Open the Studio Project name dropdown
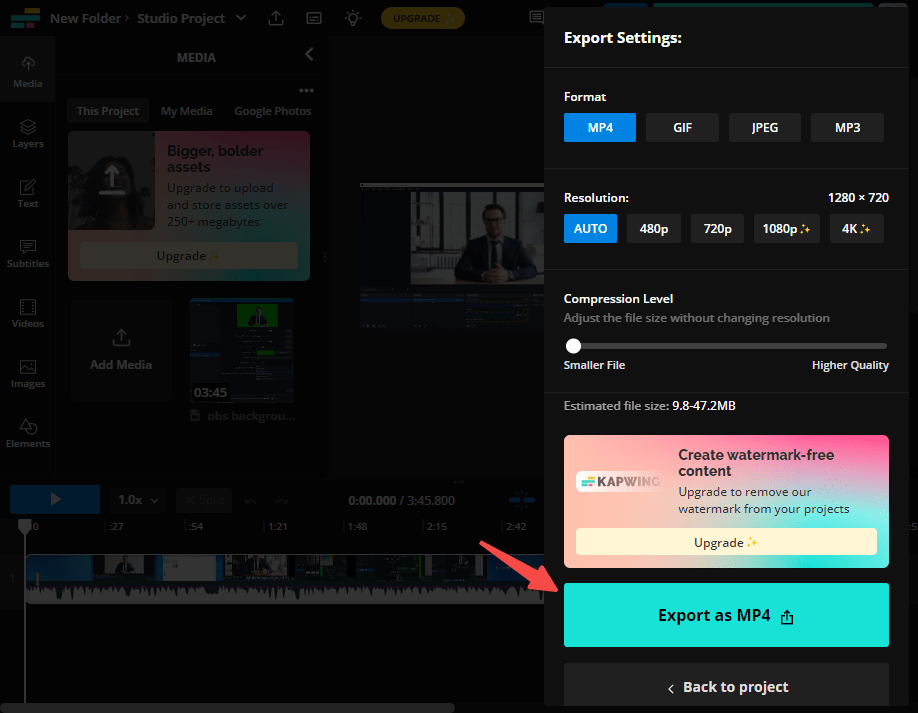918x713 pixels. point(239,18)
